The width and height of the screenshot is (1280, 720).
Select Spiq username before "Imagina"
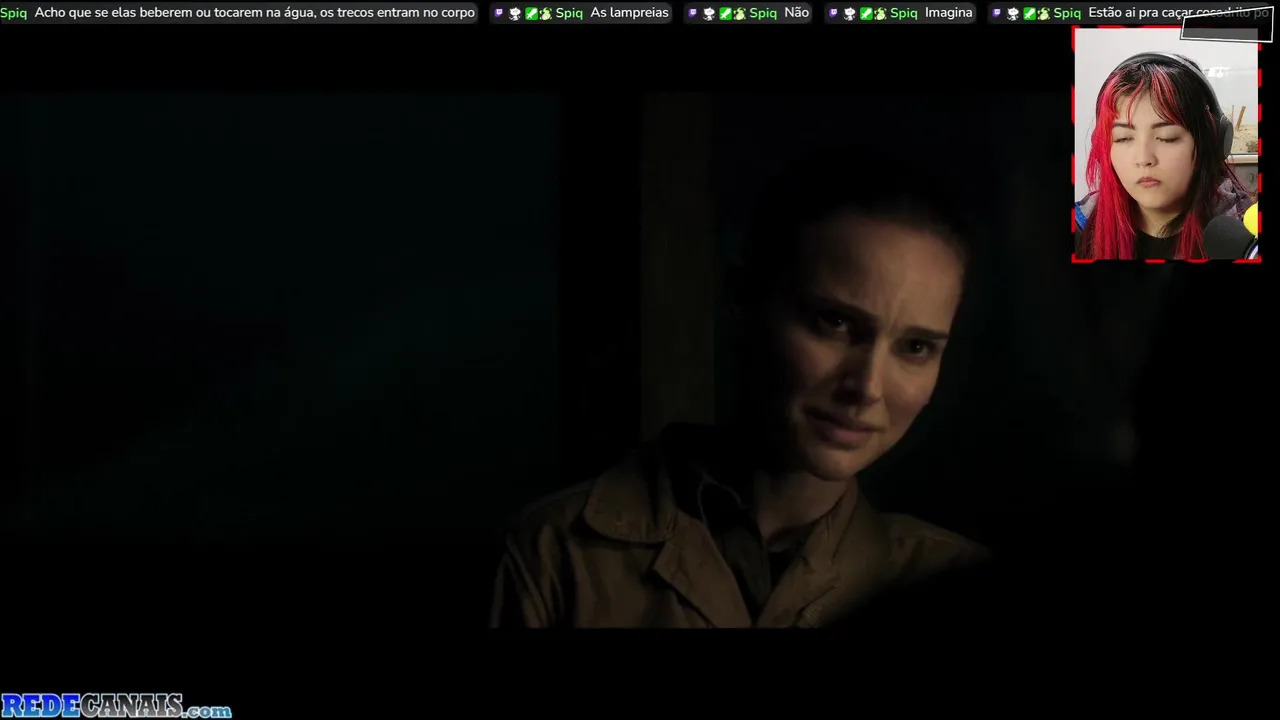point(904,13)
